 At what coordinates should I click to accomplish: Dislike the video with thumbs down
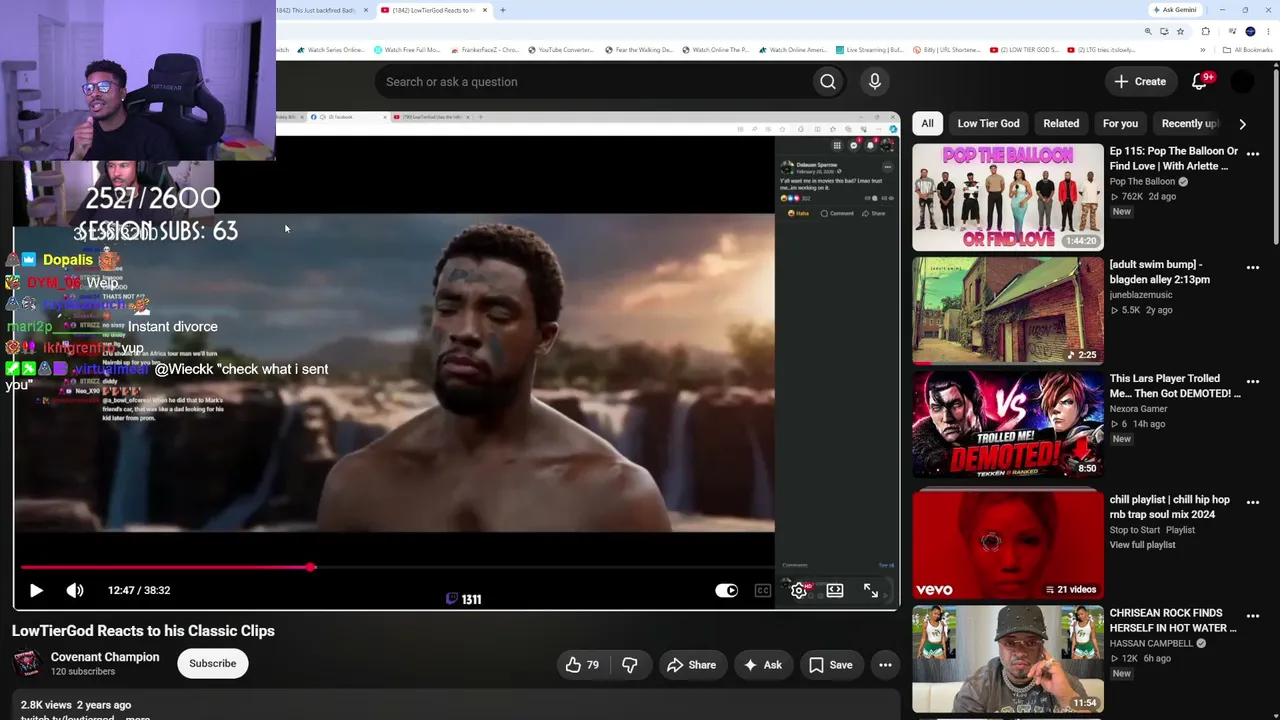(x=629, y=665)
